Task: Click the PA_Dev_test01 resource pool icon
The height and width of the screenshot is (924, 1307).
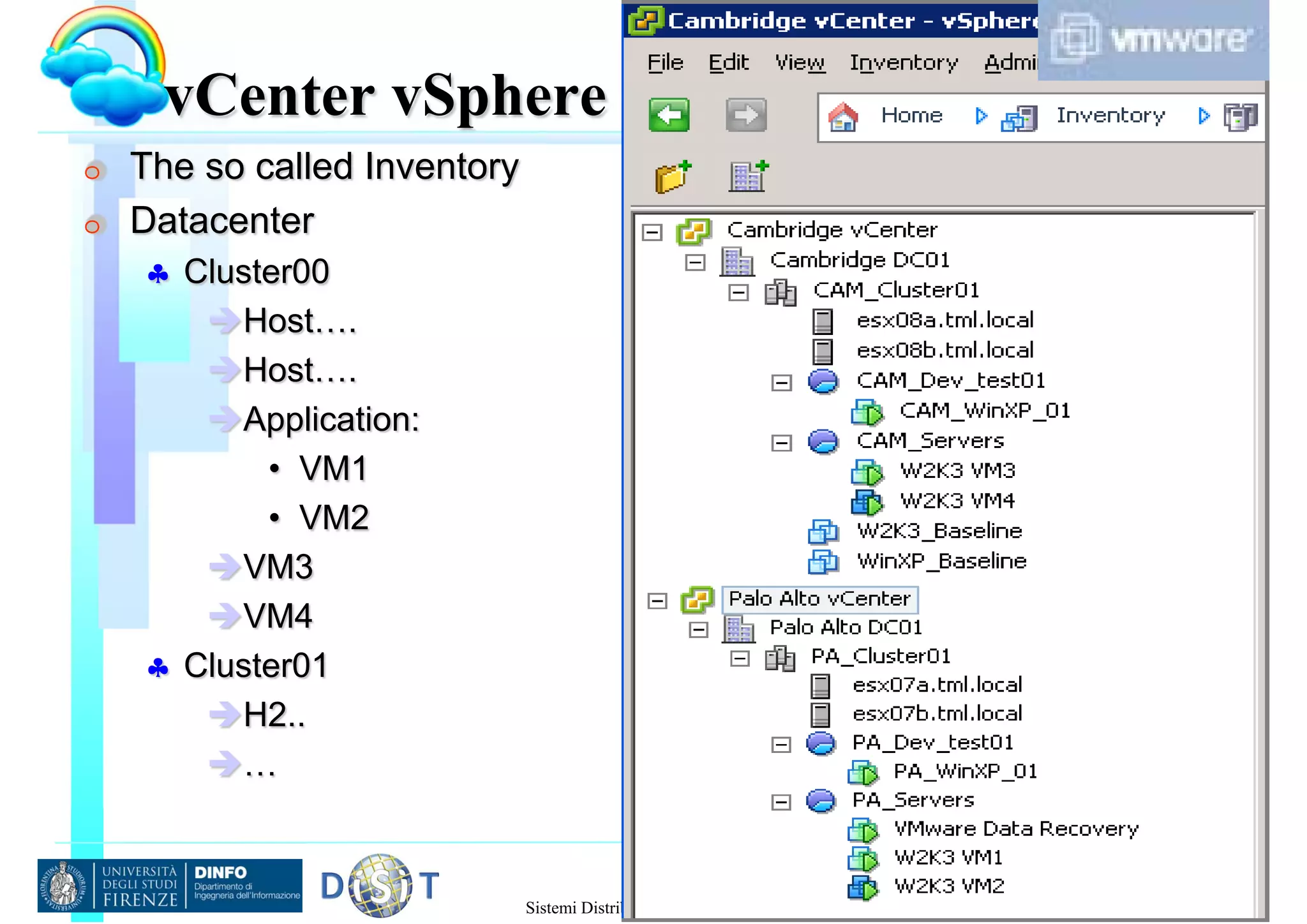Action: (x=821, y=743)
